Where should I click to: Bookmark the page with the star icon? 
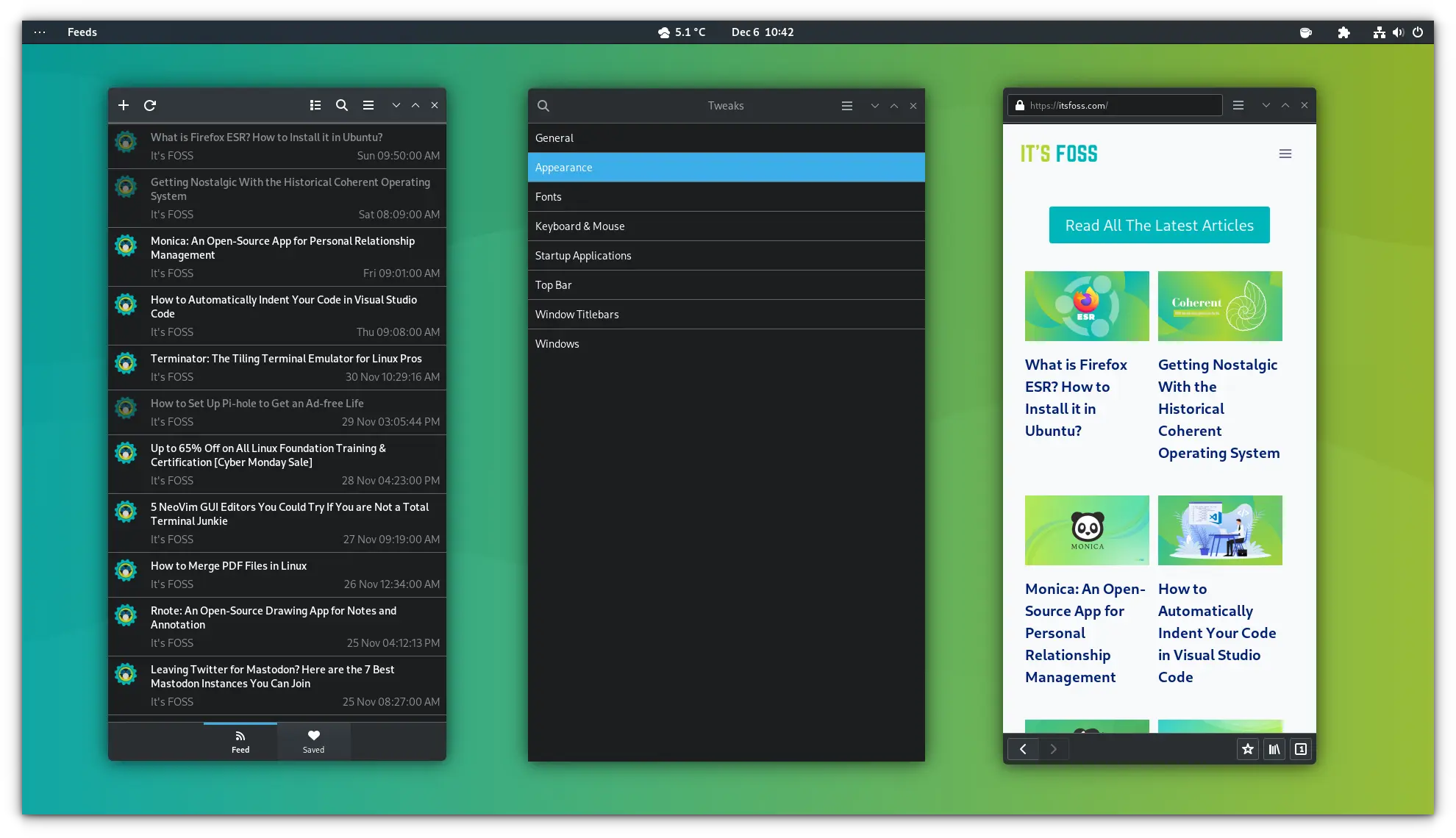coord(1248,749)
